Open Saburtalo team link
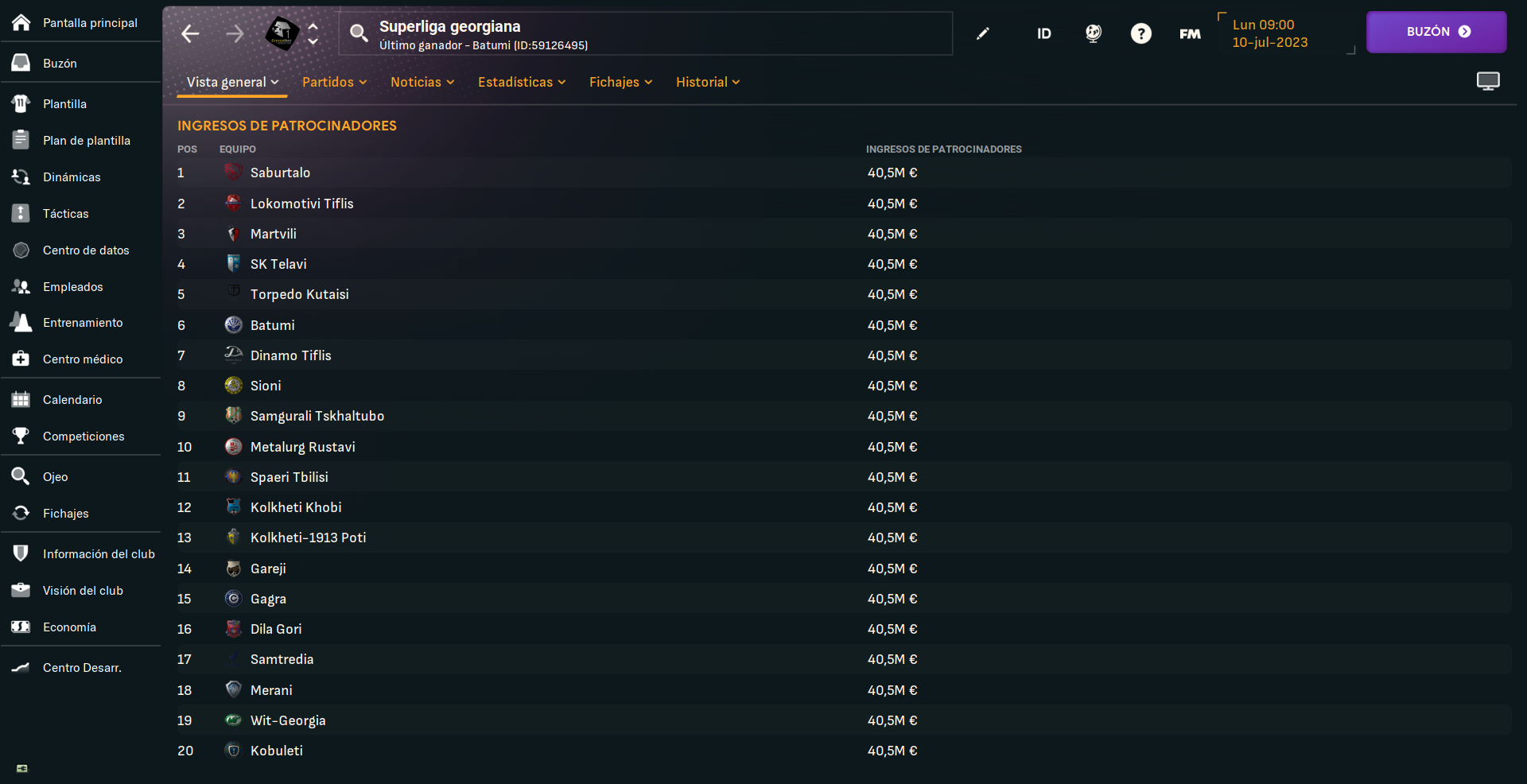Viewport: 1527px width, 784px height. point(280,173)
